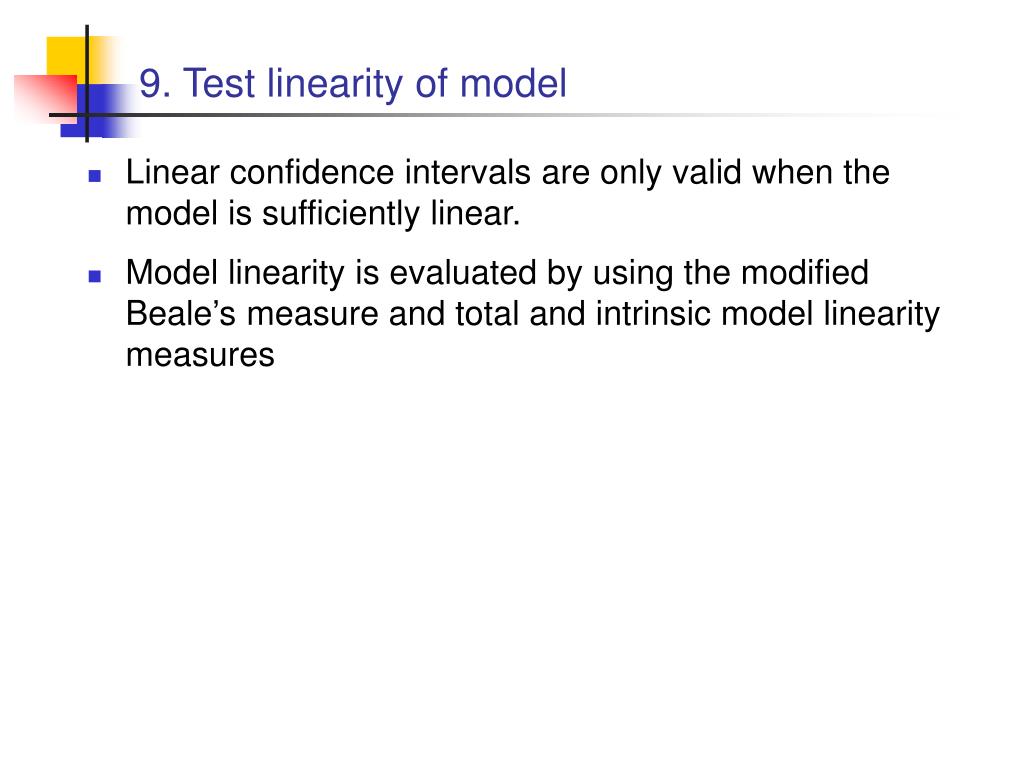Click the last line reading "measures"

[200, 355]
